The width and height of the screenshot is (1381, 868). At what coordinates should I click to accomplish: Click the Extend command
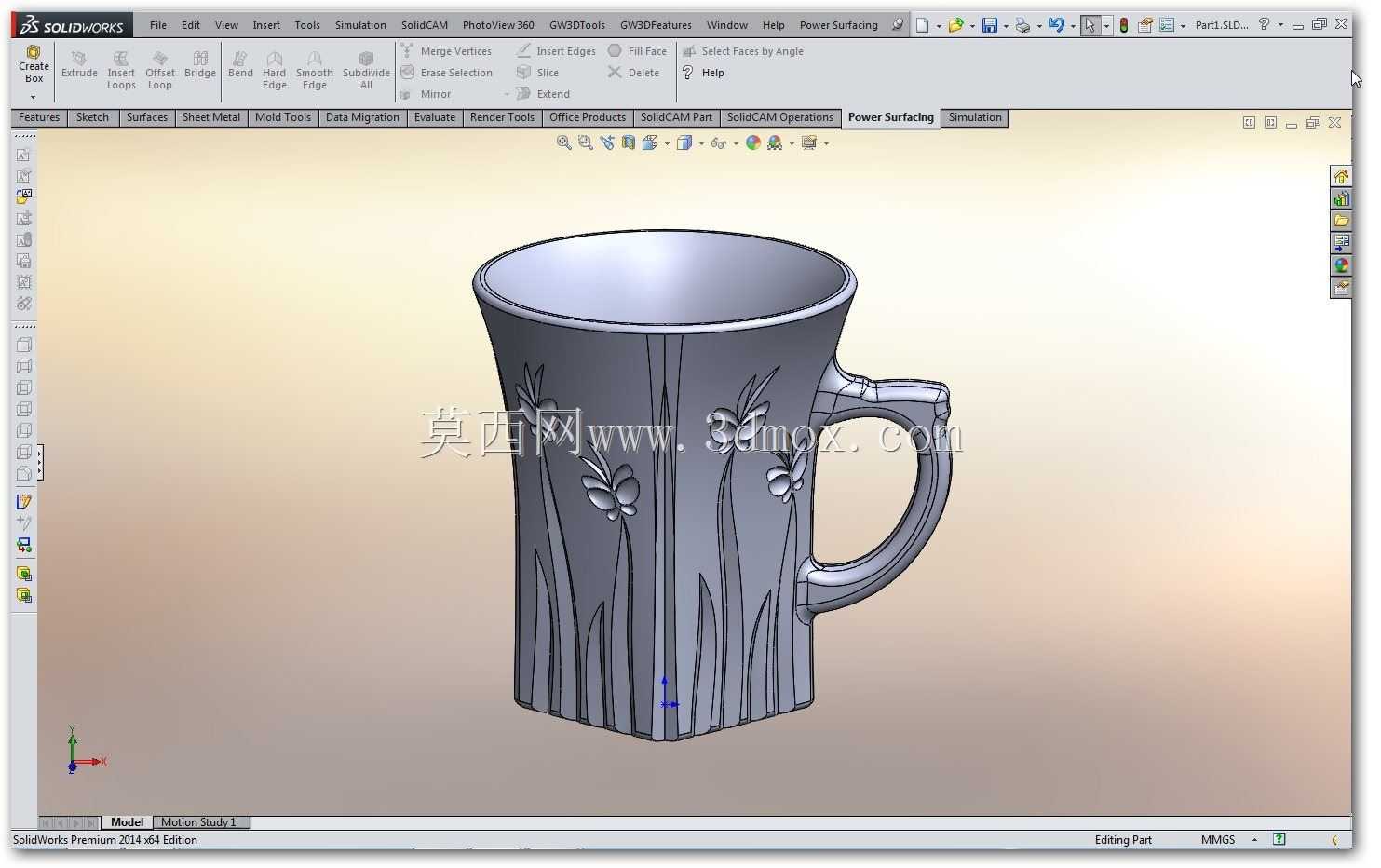pos(543,94)
